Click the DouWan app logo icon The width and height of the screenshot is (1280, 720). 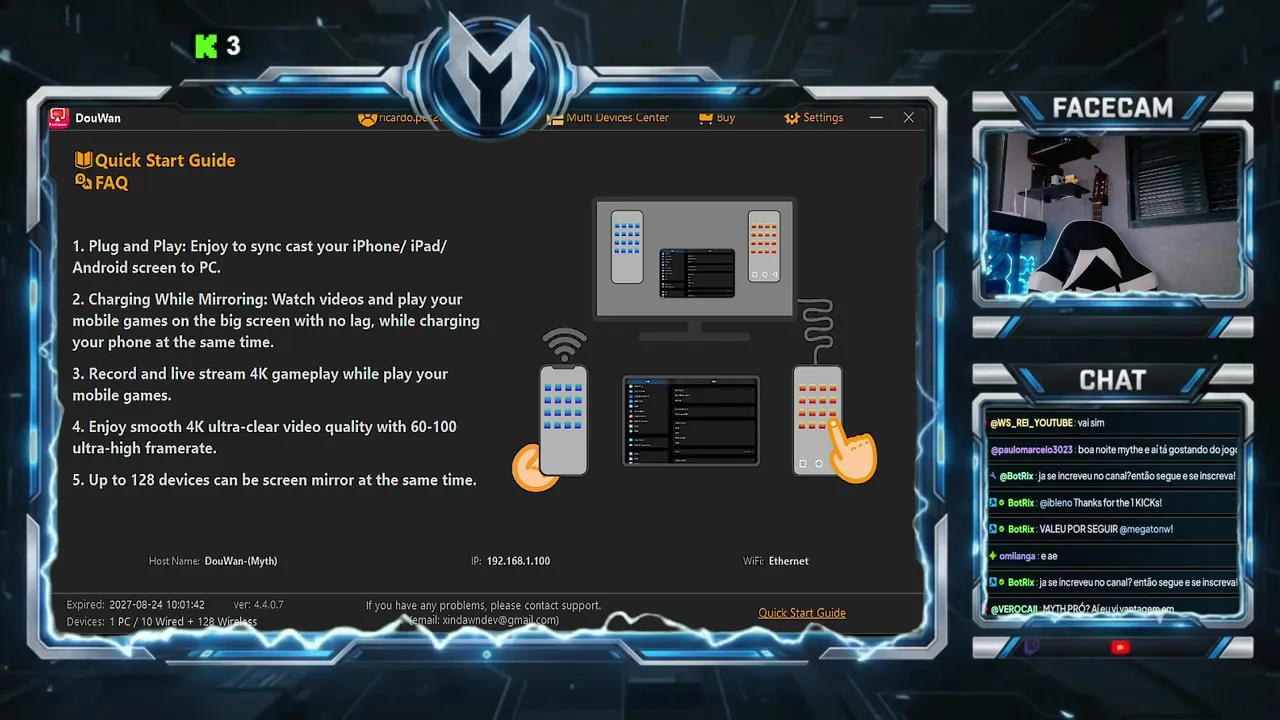pos(59,118)
